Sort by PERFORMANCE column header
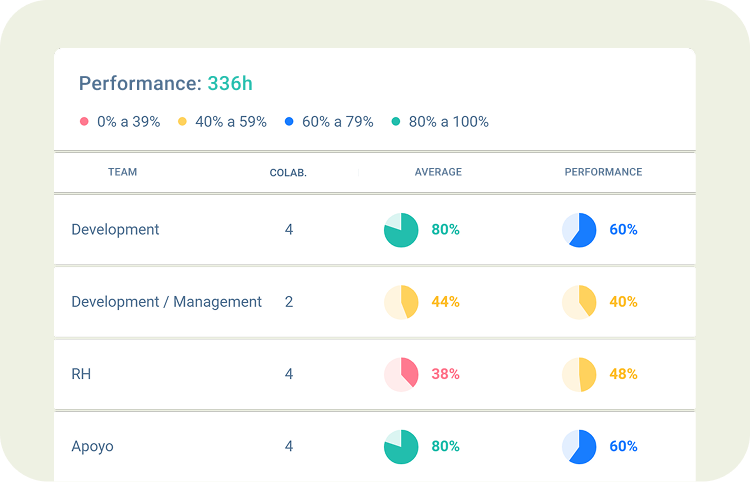 coord(603,172)
